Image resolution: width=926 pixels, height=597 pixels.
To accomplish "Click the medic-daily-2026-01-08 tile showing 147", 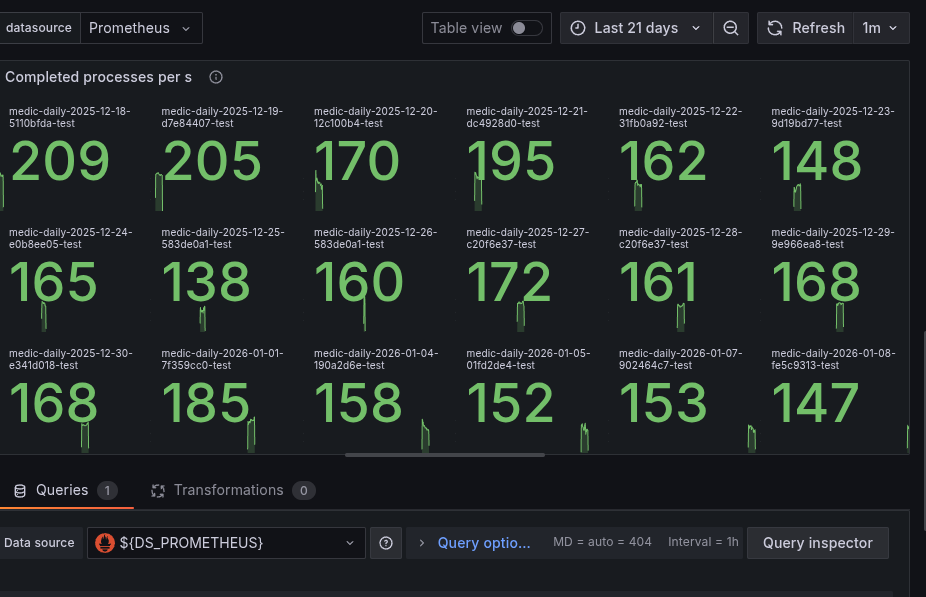I will coord(815,404).
